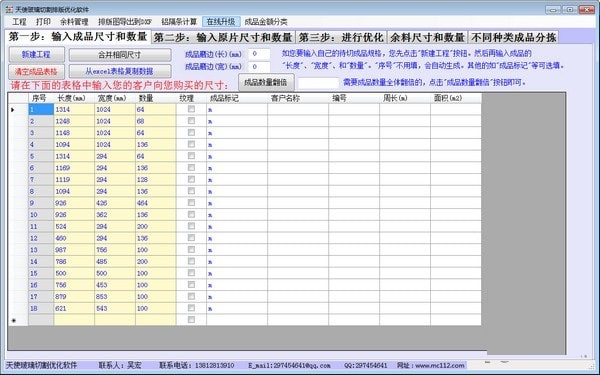The image size is (600, 375).
Task: Select length cell 524 in row 11
Action: (74, 227)
